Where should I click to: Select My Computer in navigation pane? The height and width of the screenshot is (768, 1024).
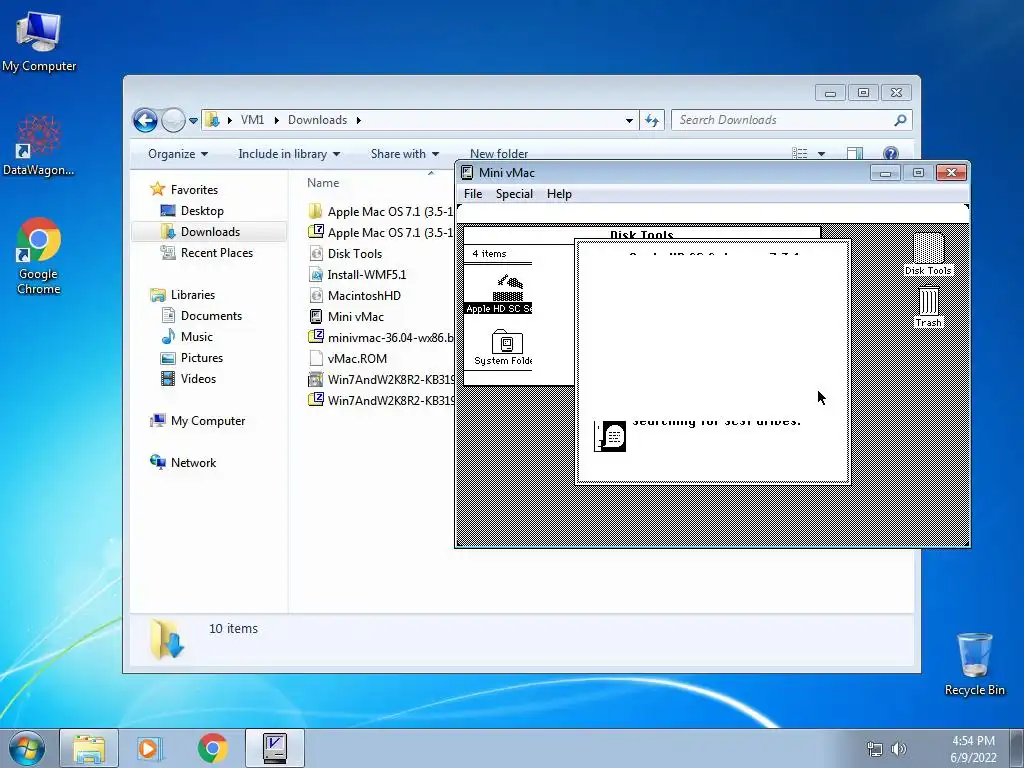pyautogui.click(x=208, y=421)
